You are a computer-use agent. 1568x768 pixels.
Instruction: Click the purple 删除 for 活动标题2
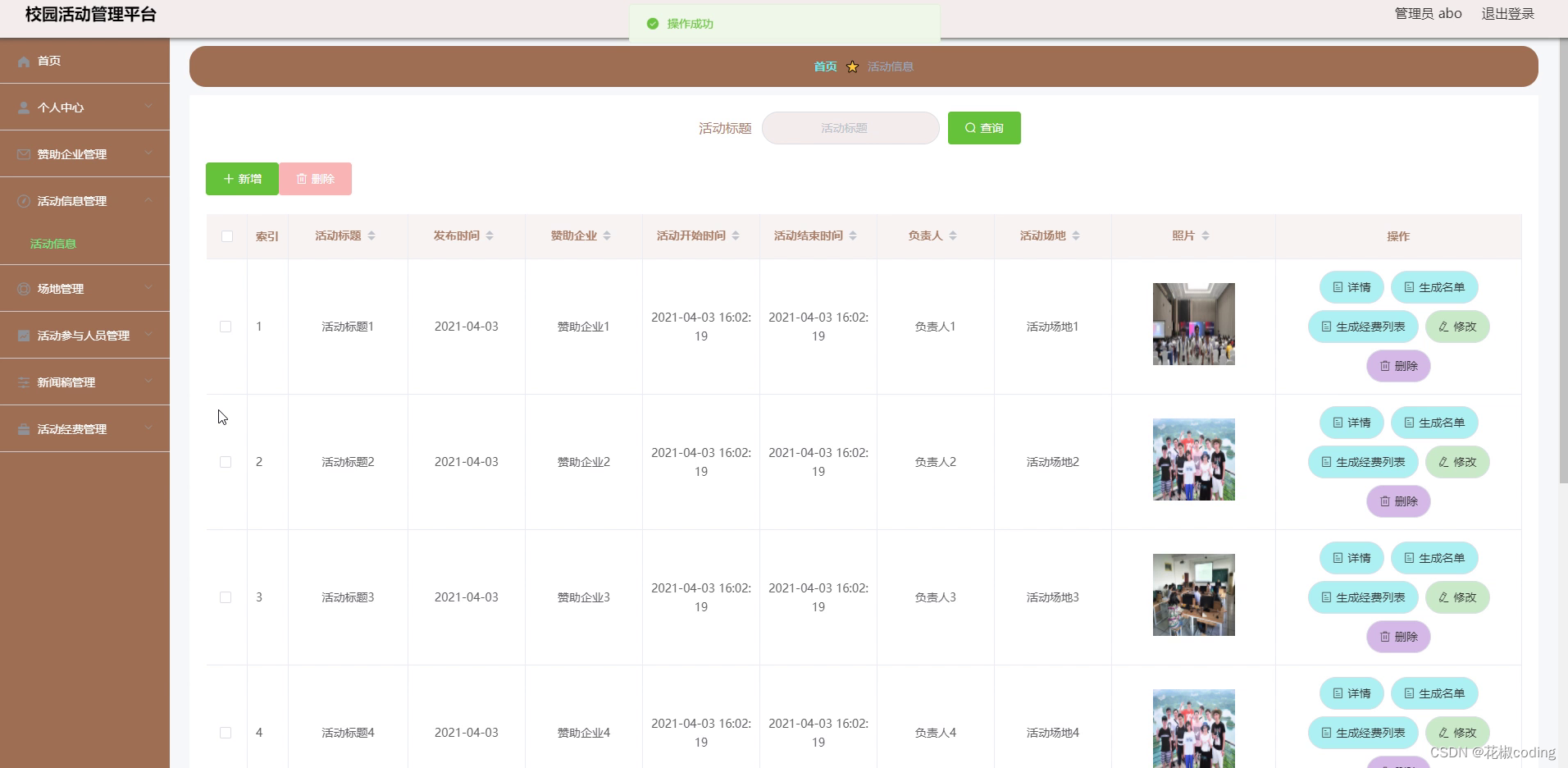[x=1398, y=501]
